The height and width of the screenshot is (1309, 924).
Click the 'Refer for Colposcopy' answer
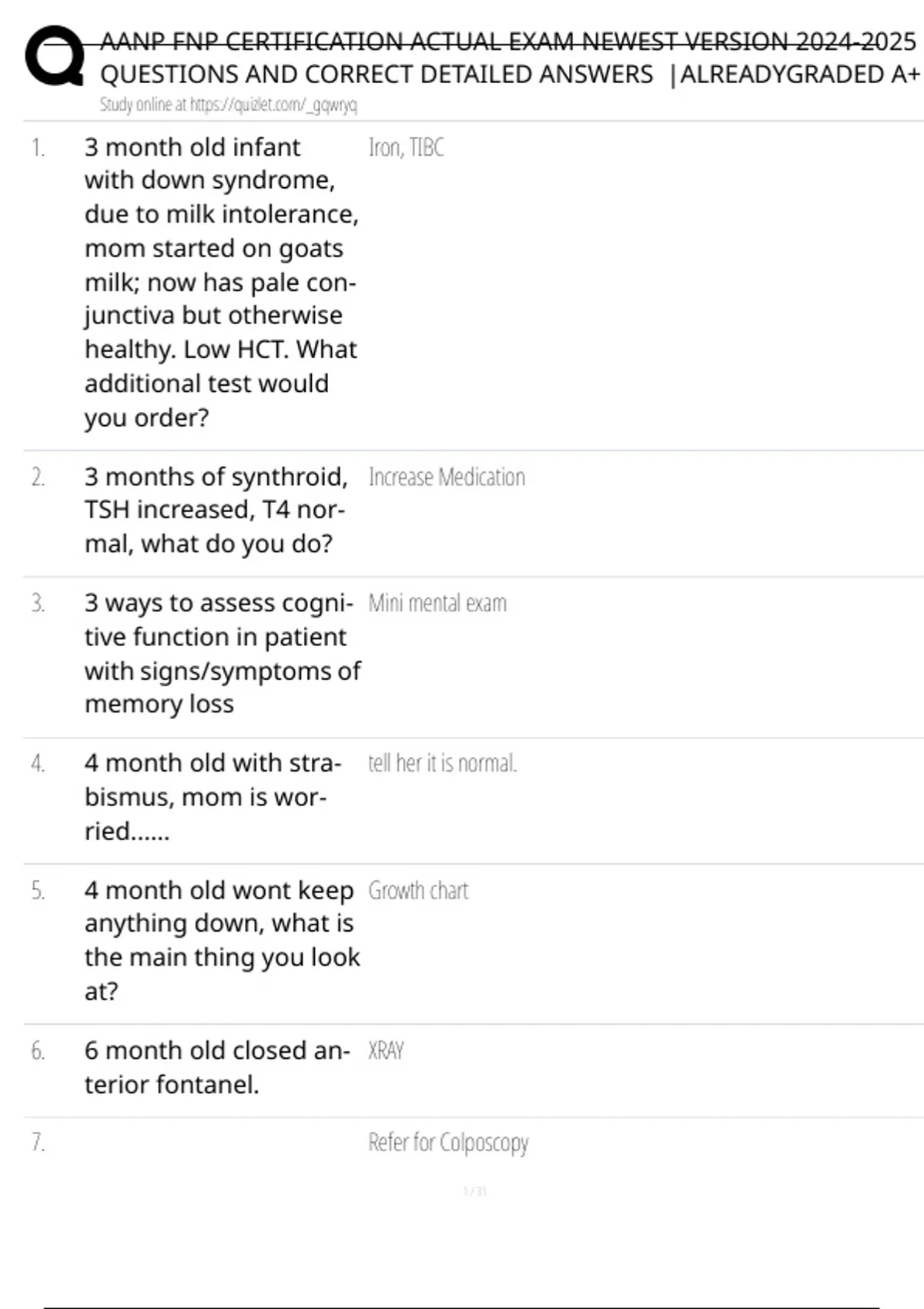(x=448, y=1143)
